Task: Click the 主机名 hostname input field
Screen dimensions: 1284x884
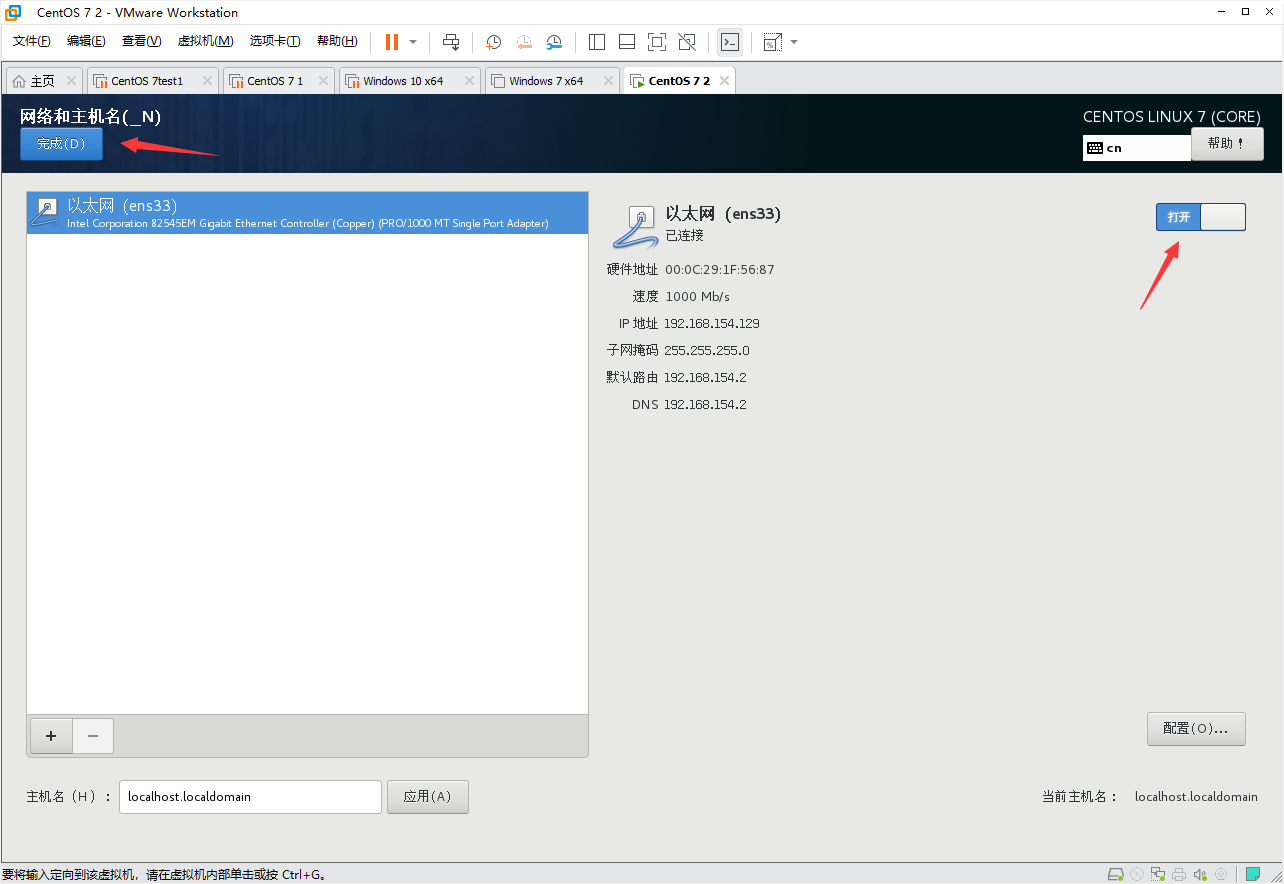Action: tap(250, 797)
